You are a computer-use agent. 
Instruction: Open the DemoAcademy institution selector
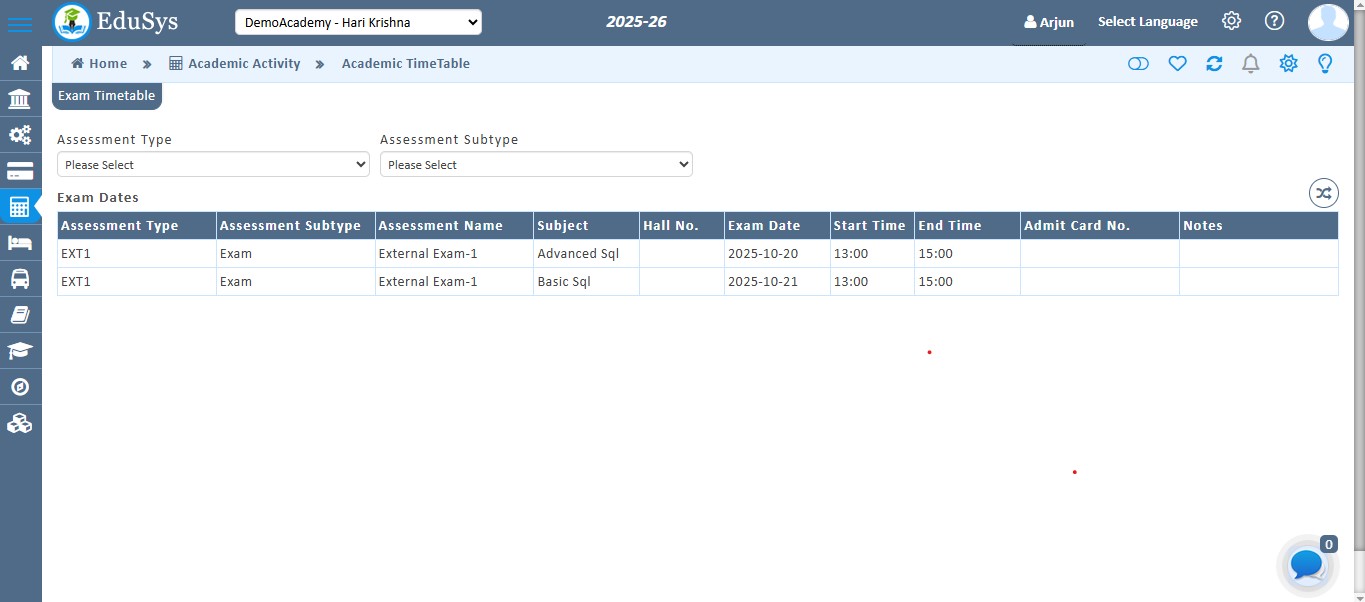click(358, 22)
